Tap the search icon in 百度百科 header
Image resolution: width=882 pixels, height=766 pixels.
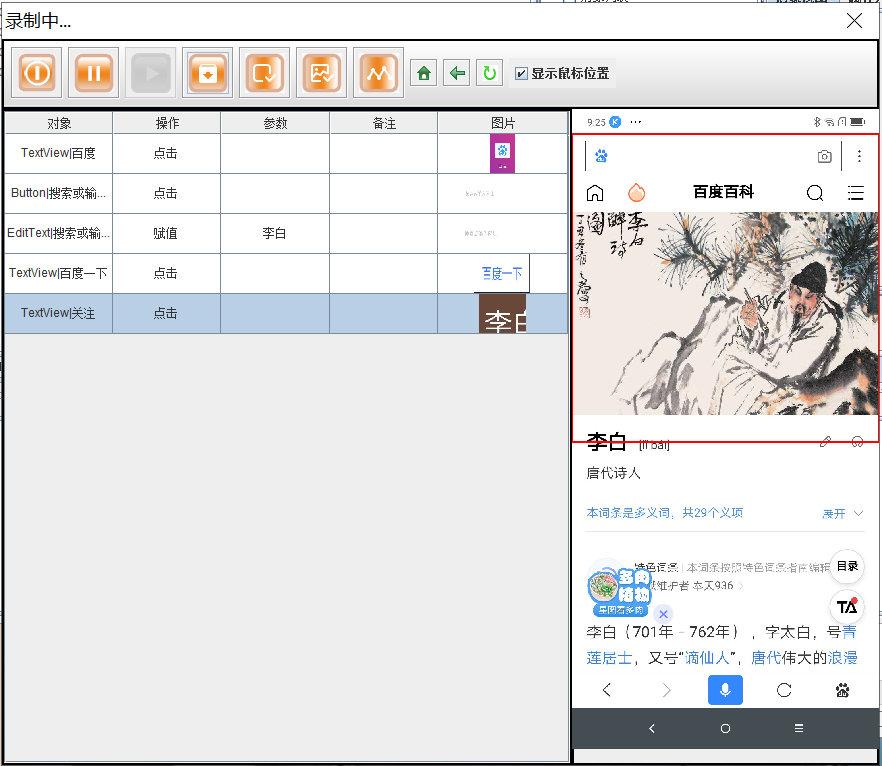tap(815, 193)
